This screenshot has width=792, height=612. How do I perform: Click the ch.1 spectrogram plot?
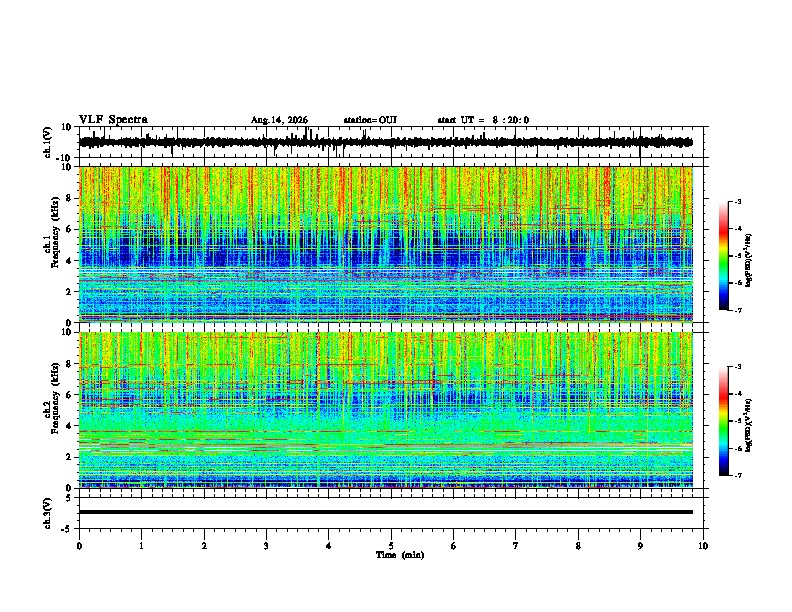pyautogui.click(x=386, y=244)
